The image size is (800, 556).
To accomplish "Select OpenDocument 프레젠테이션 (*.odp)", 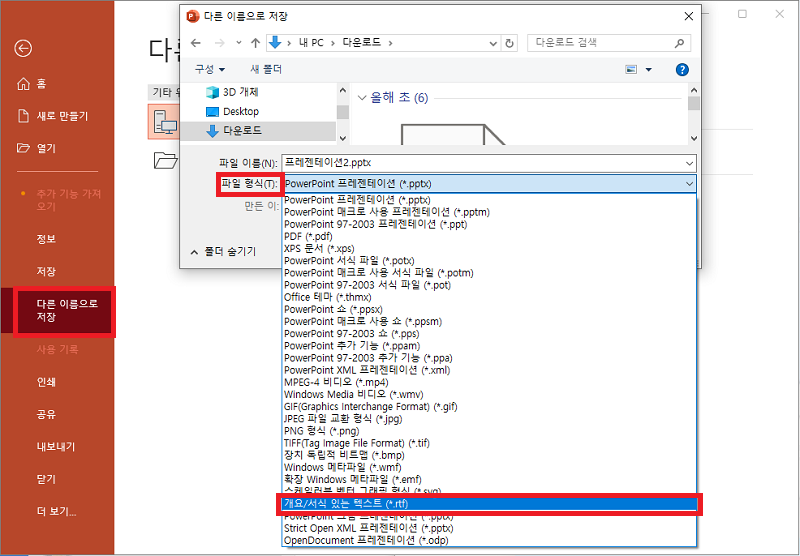I will tap(366, 540).
